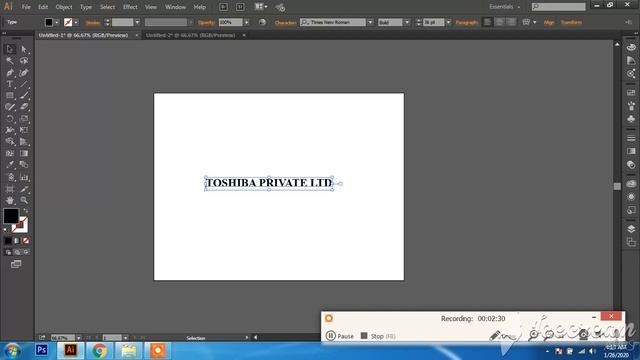Click the Character panel link
The width and height of the screenshot is (640, 360).
(285, 23)
